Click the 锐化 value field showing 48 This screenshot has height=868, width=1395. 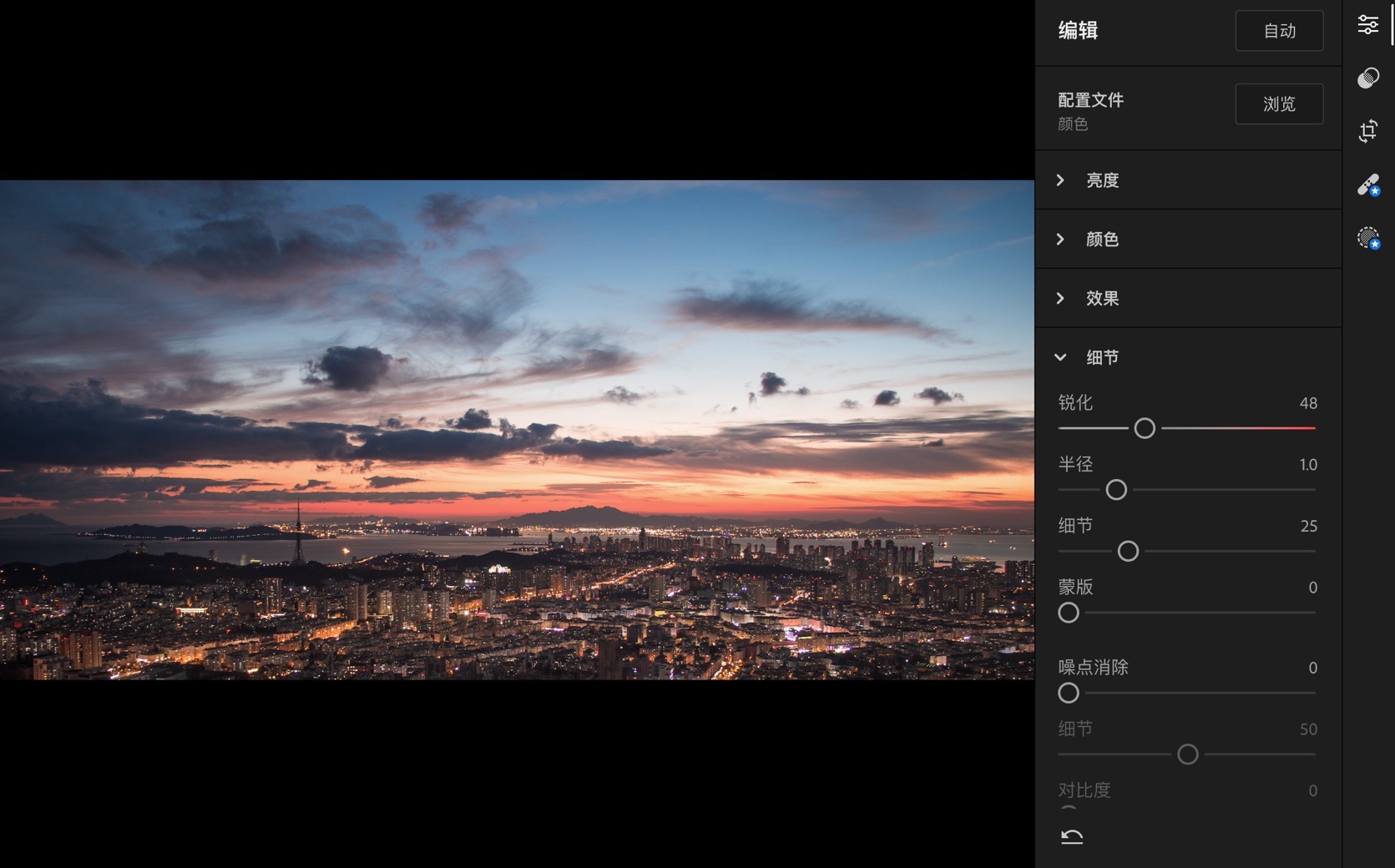(1307, 404)
